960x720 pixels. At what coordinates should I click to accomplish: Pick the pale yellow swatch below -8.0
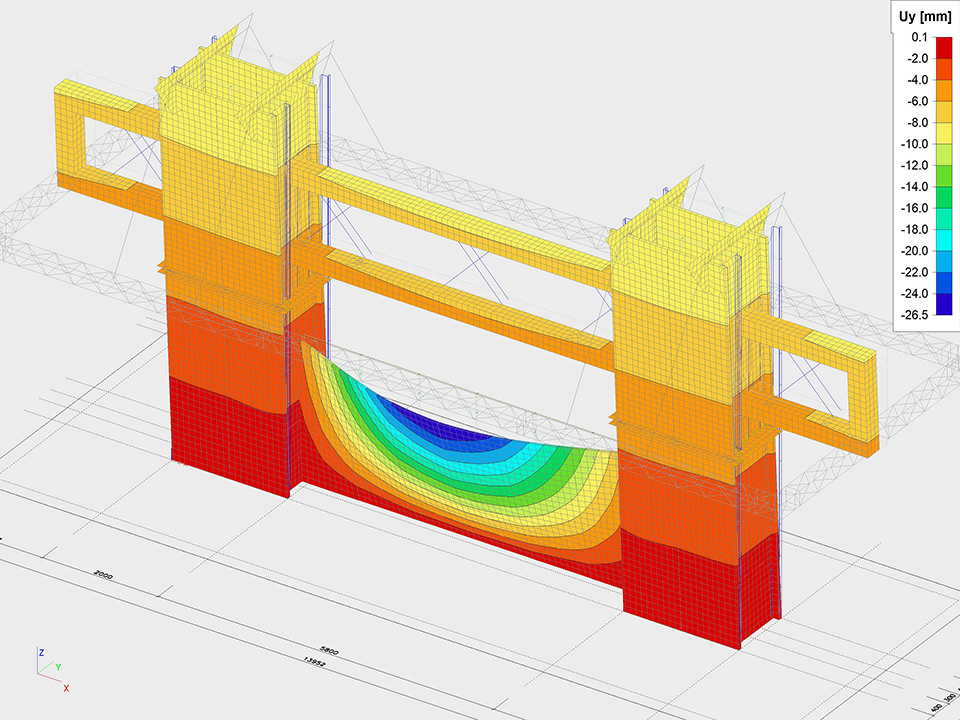coord(943,133)
